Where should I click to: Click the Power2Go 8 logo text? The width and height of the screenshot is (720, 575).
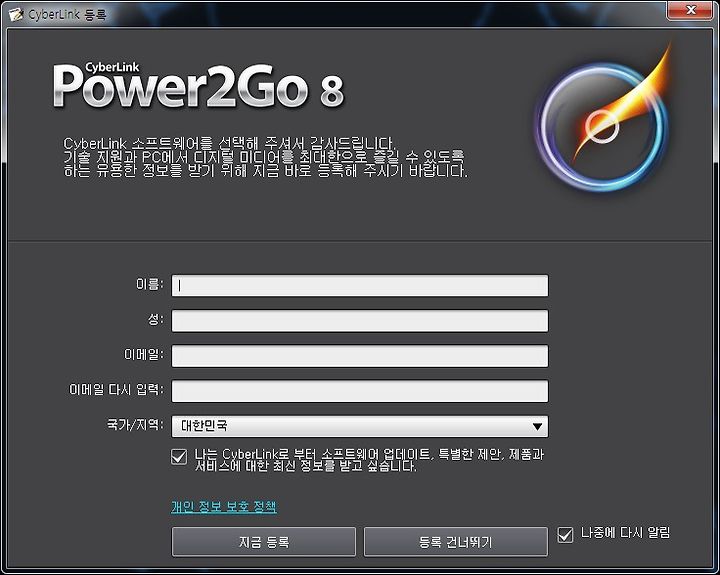[198, 85]
